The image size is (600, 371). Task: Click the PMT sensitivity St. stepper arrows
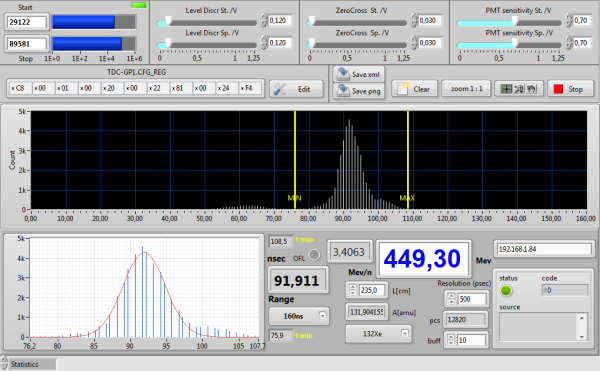pyautogui.click(x=569, y=20)
